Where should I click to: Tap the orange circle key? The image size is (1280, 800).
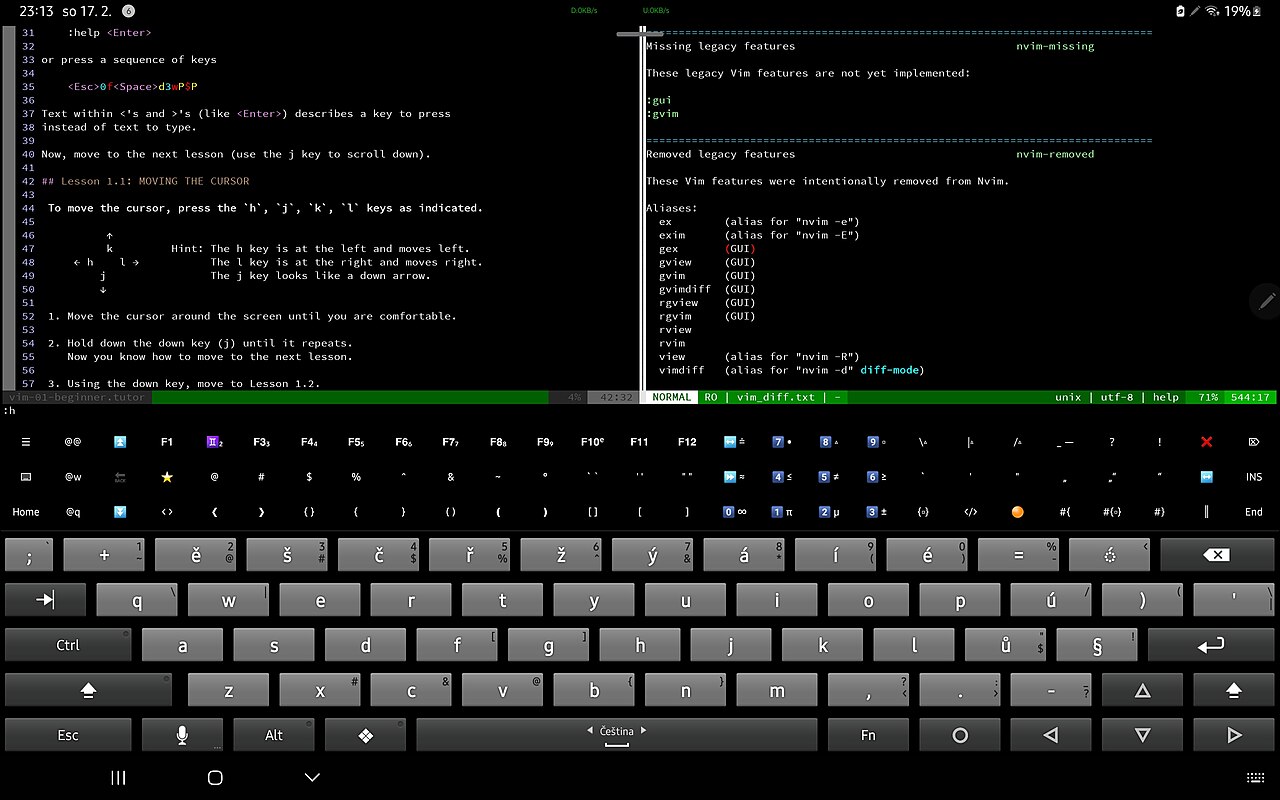(x=1018, y=512)
